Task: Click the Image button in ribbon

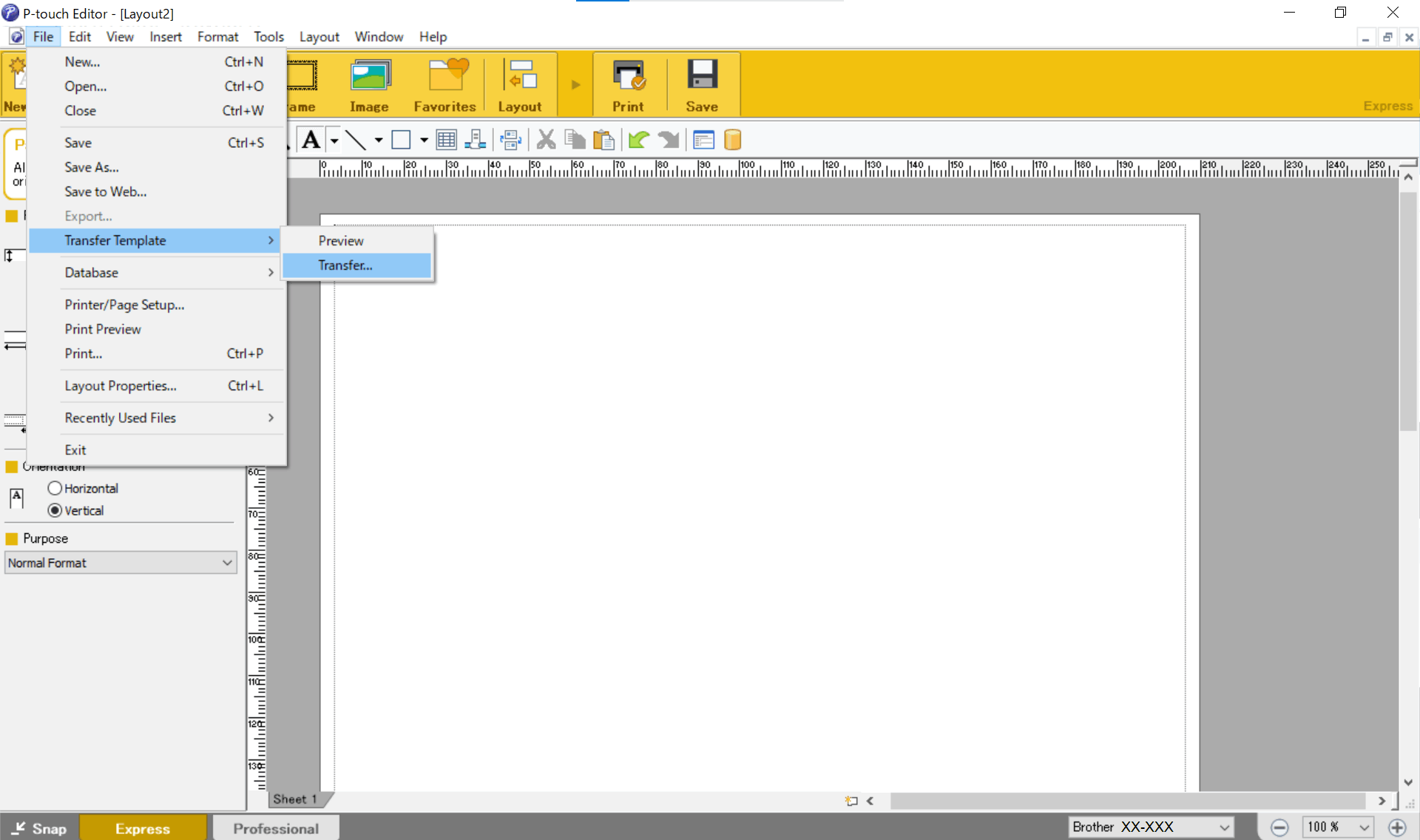Action: click(x=369, y=85)
